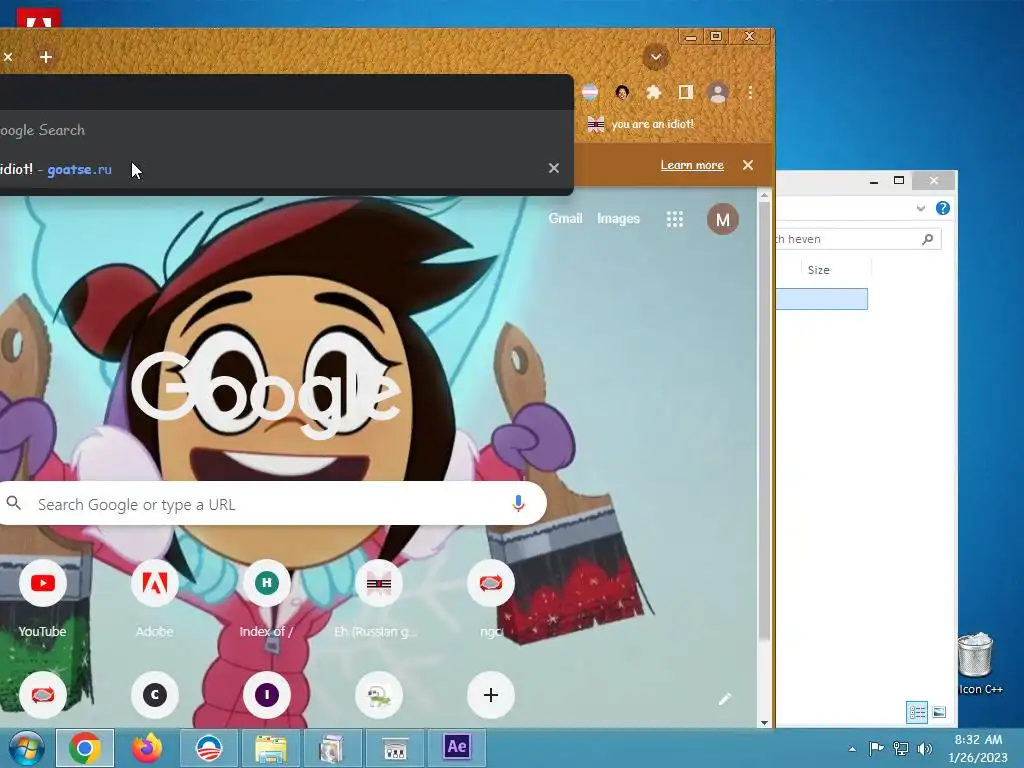Open the Obama logo taskbar app
The height and width of the screenshot is (768, 1024).
pyautogui.click(x=209, y=748)
